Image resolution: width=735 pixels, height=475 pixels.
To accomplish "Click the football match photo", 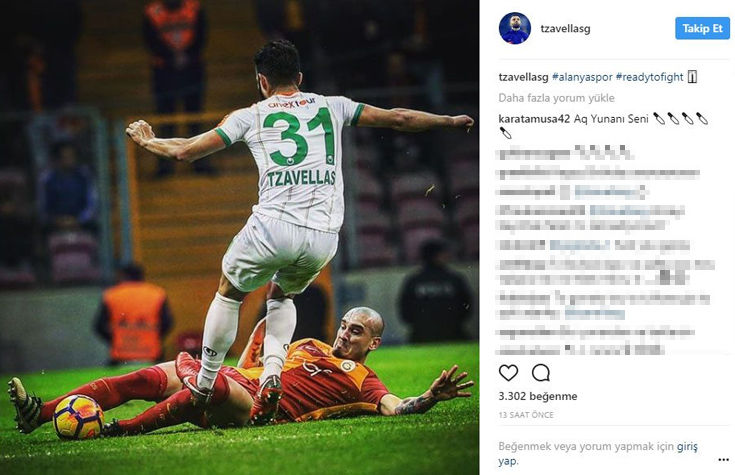I will click(x=240, y=237).
